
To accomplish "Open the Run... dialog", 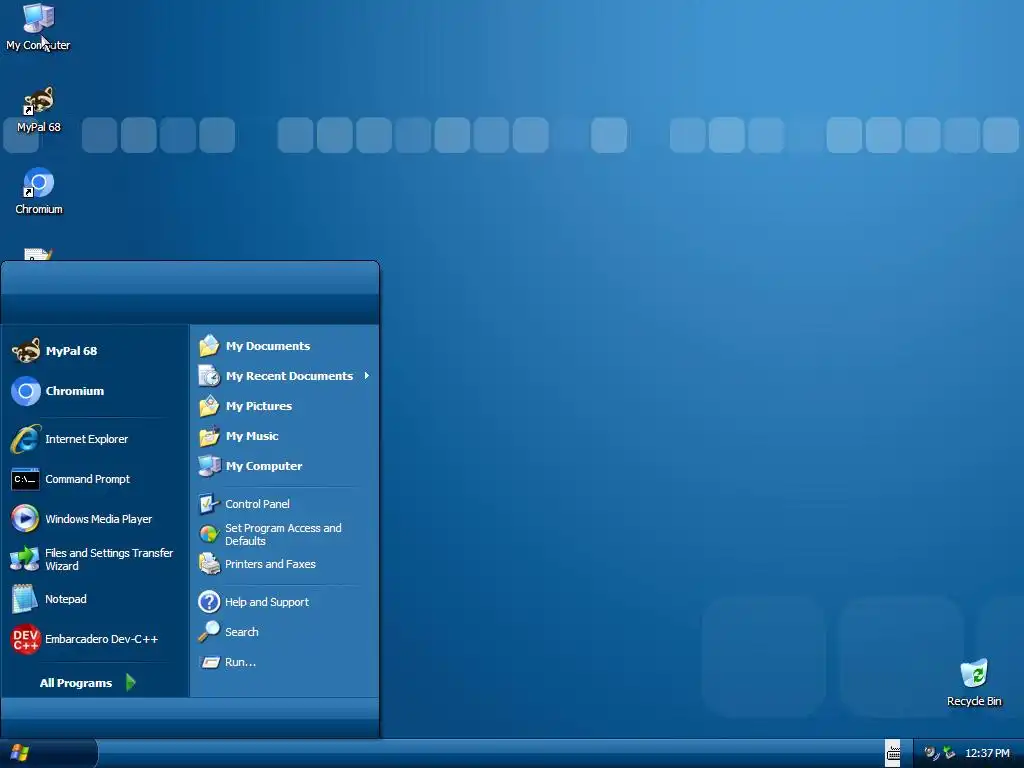I will point(285,662).
